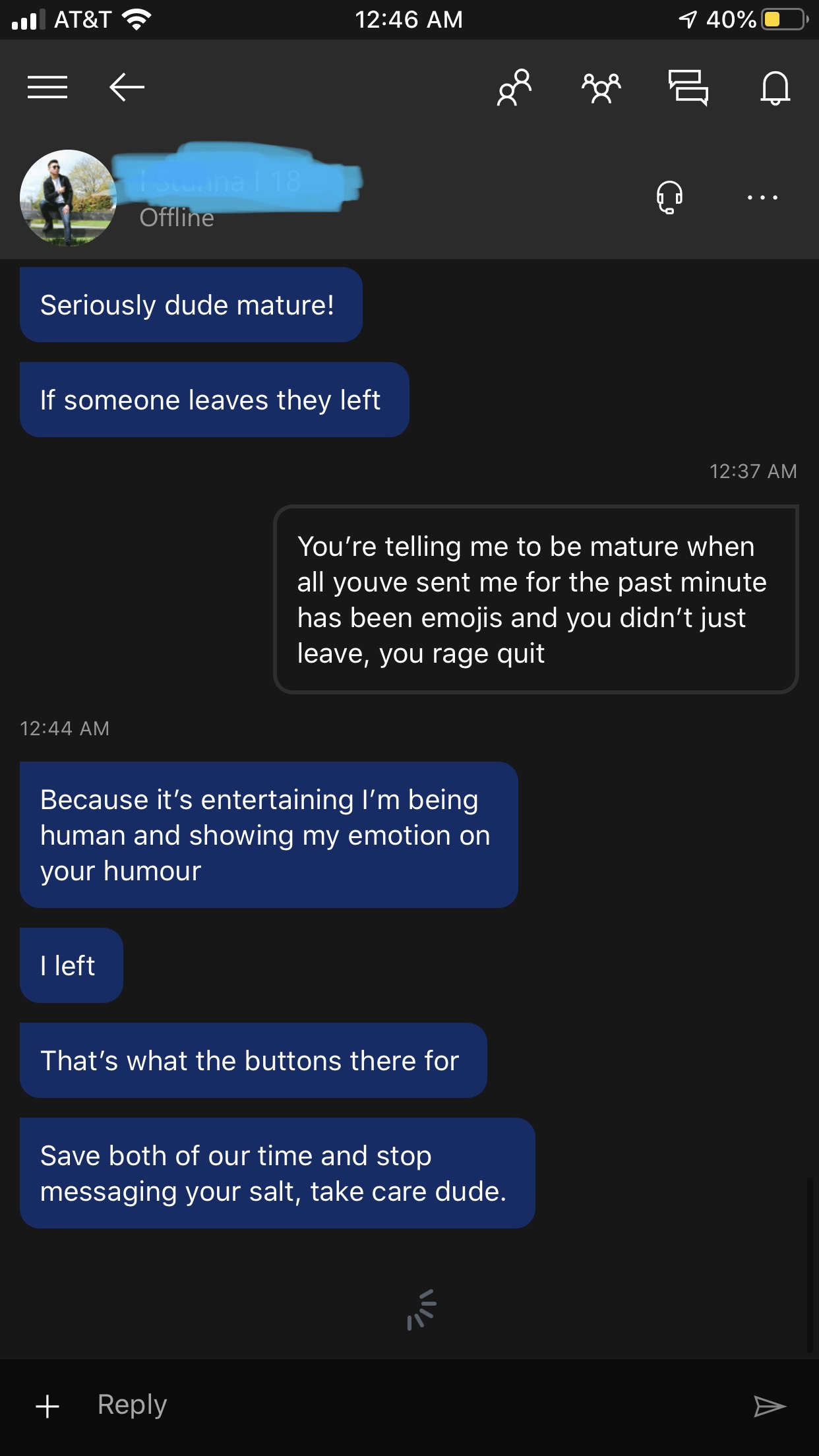
Task: Open the three-person group icon
Action: [x=601, y=88]
